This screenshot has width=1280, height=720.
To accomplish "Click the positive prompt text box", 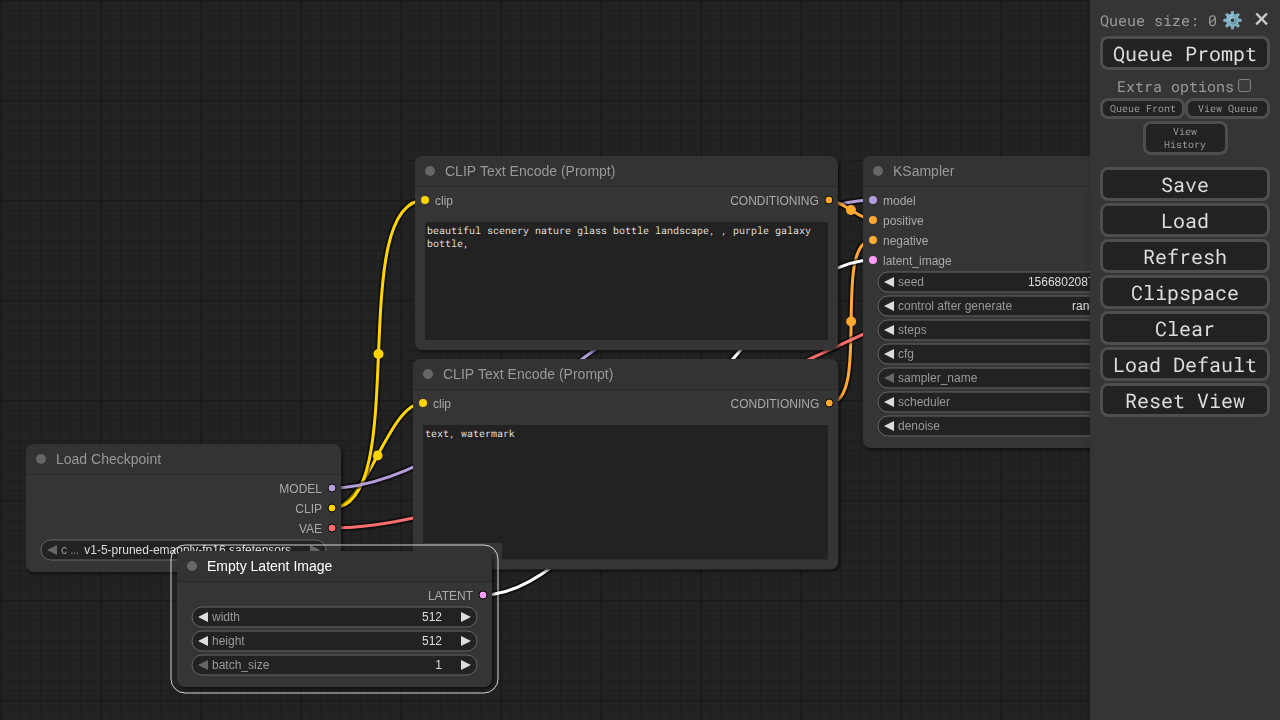I will coord(626,280).
